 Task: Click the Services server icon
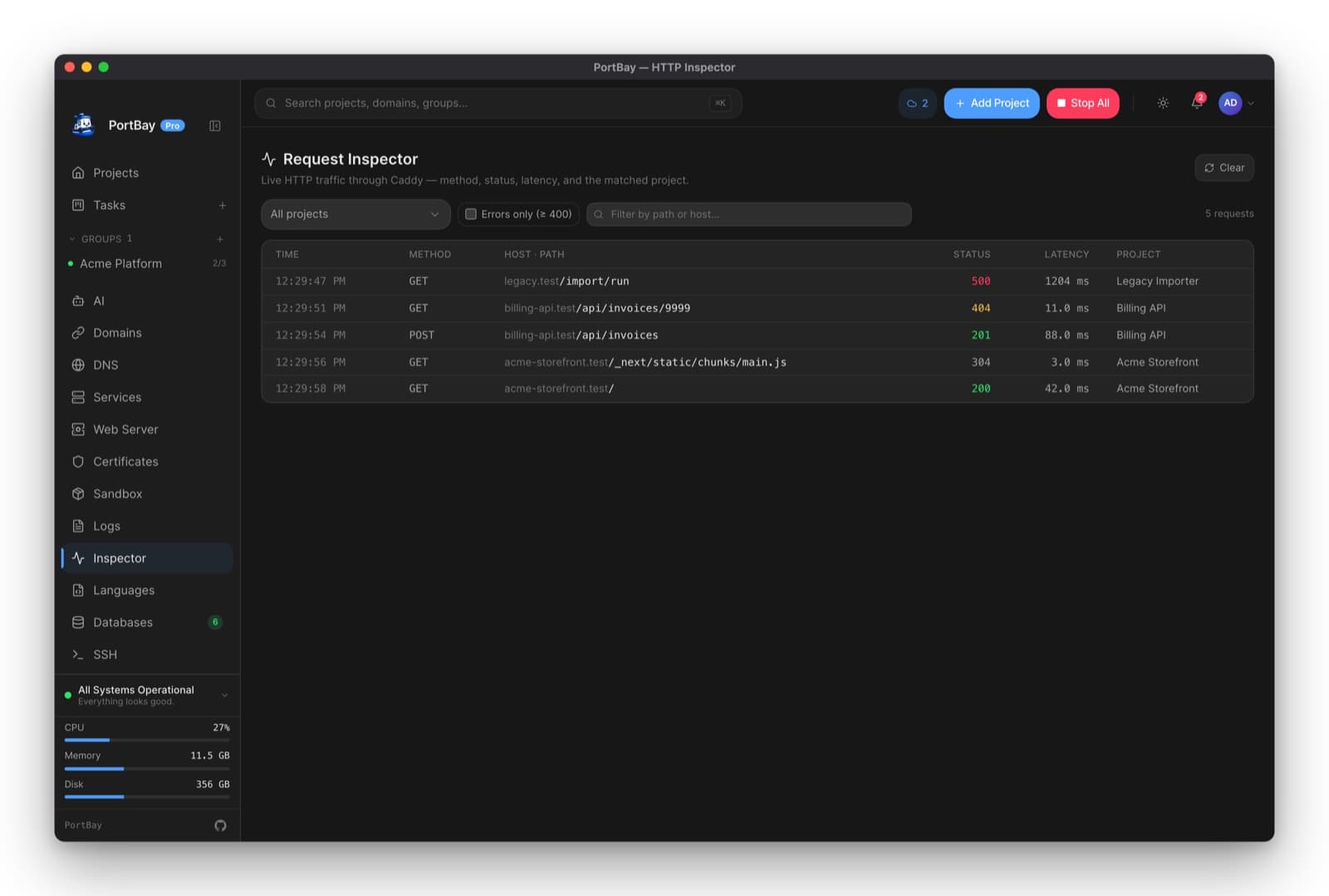point(78,398)
